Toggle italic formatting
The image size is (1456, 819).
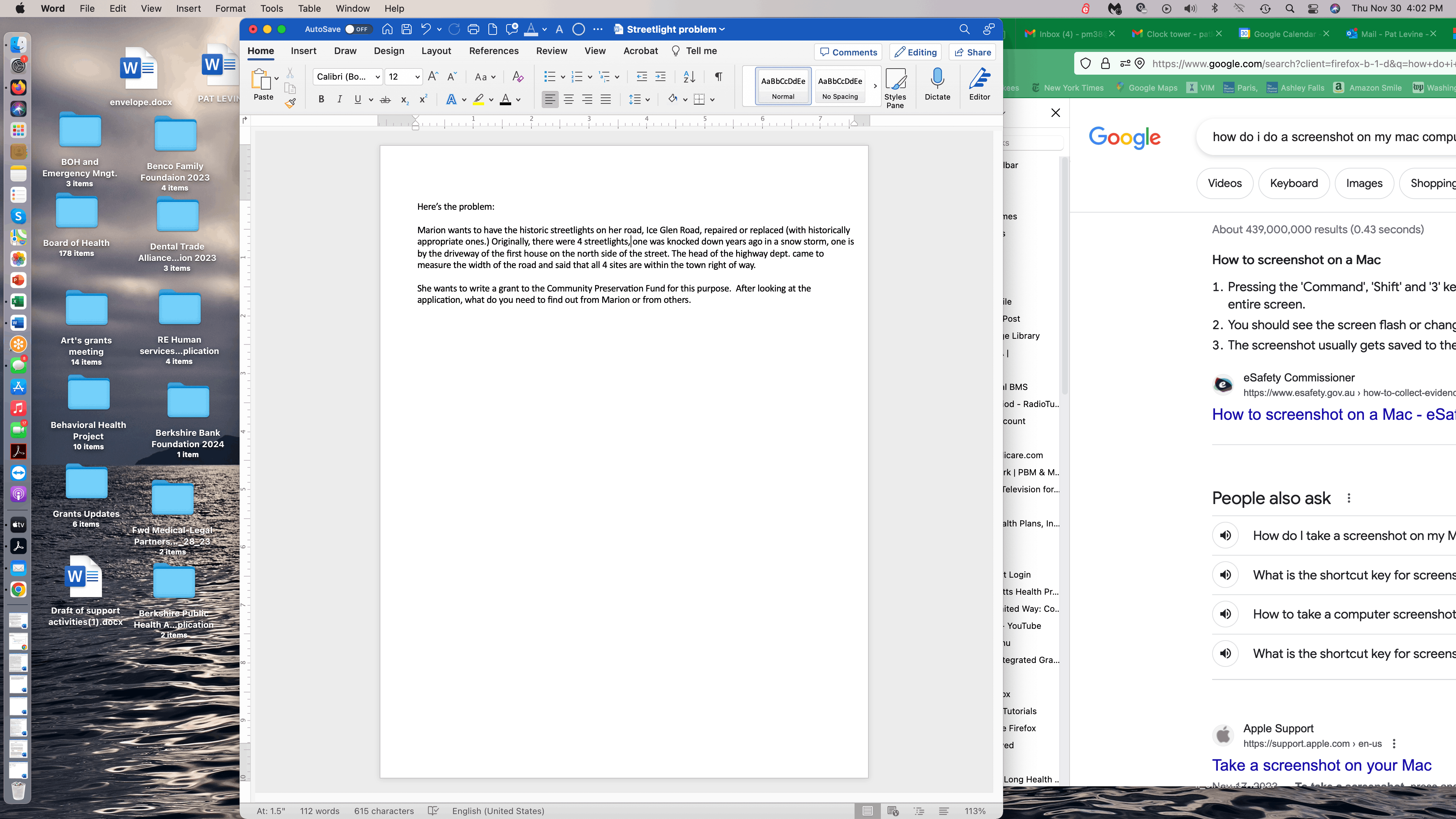tap(339, 99)
